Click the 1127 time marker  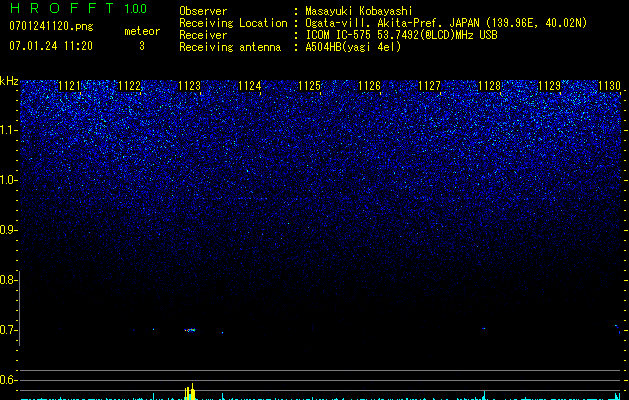pos(429,86)
